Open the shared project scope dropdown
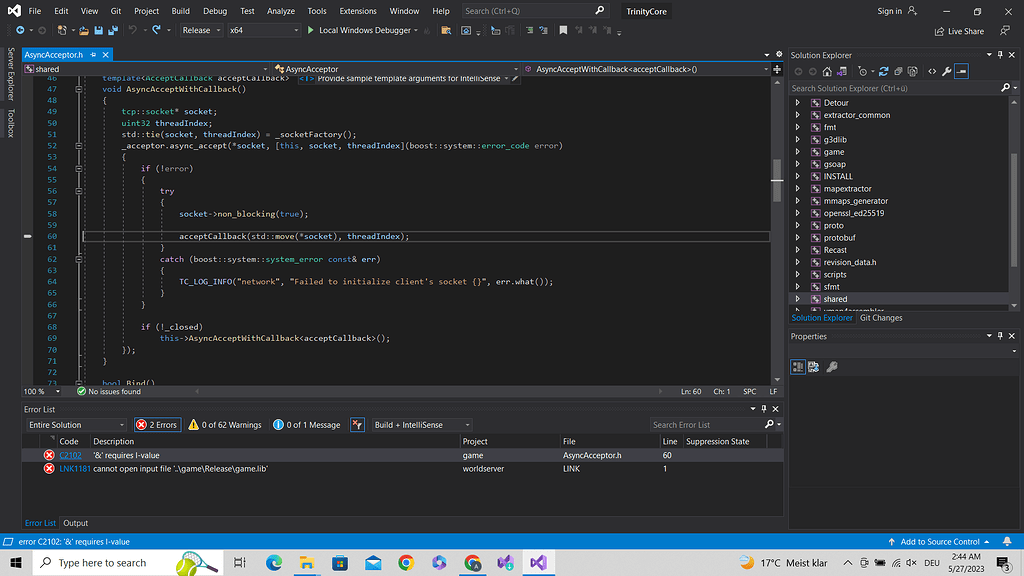 pyautogui.click(x=146, y=69)
